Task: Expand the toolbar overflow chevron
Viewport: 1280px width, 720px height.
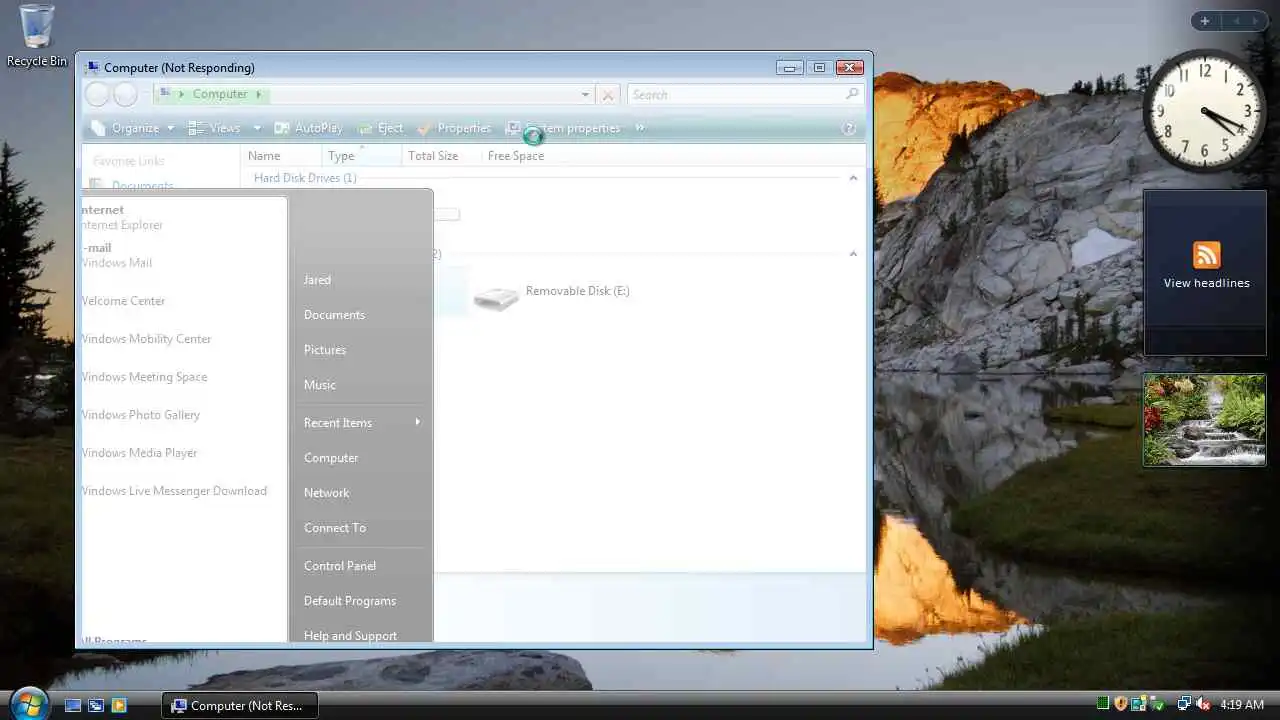Action: pos(640,128)
